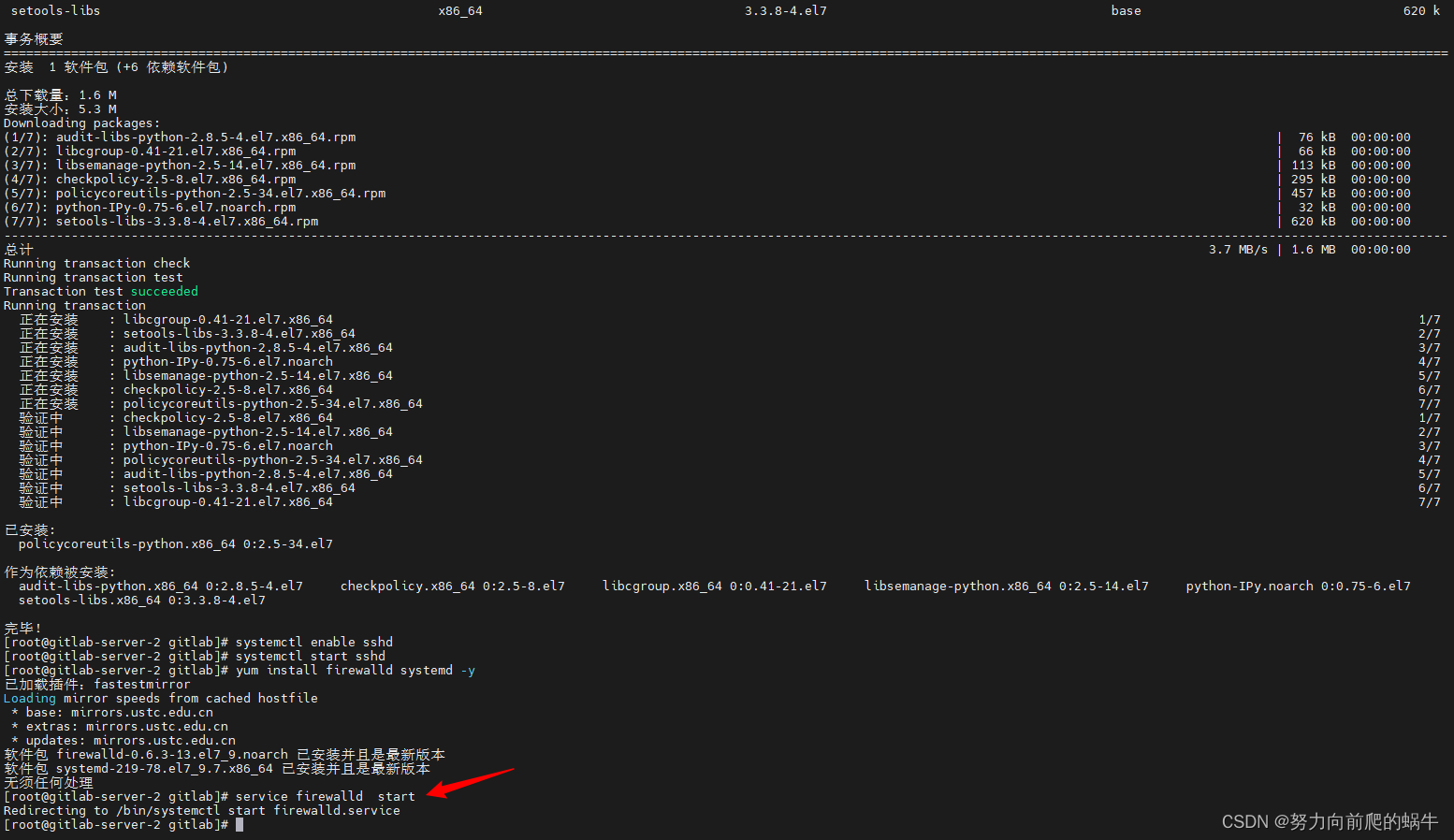Click the '(1/7): audit-libs-python' download line
This screenshot has height=840, width=1454.
coord(180,138)
